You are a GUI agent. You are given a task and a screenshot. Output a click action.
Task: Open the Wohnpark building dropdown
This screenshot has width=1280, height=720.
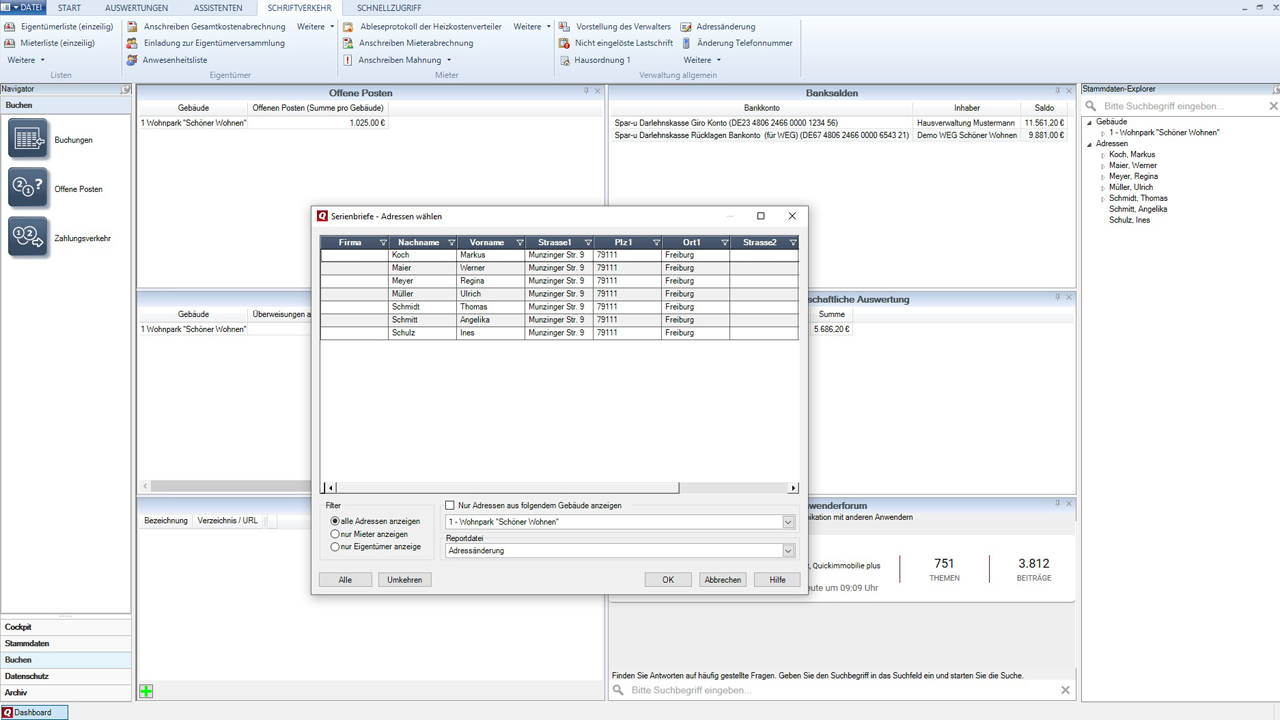click(x=788, y=522)
